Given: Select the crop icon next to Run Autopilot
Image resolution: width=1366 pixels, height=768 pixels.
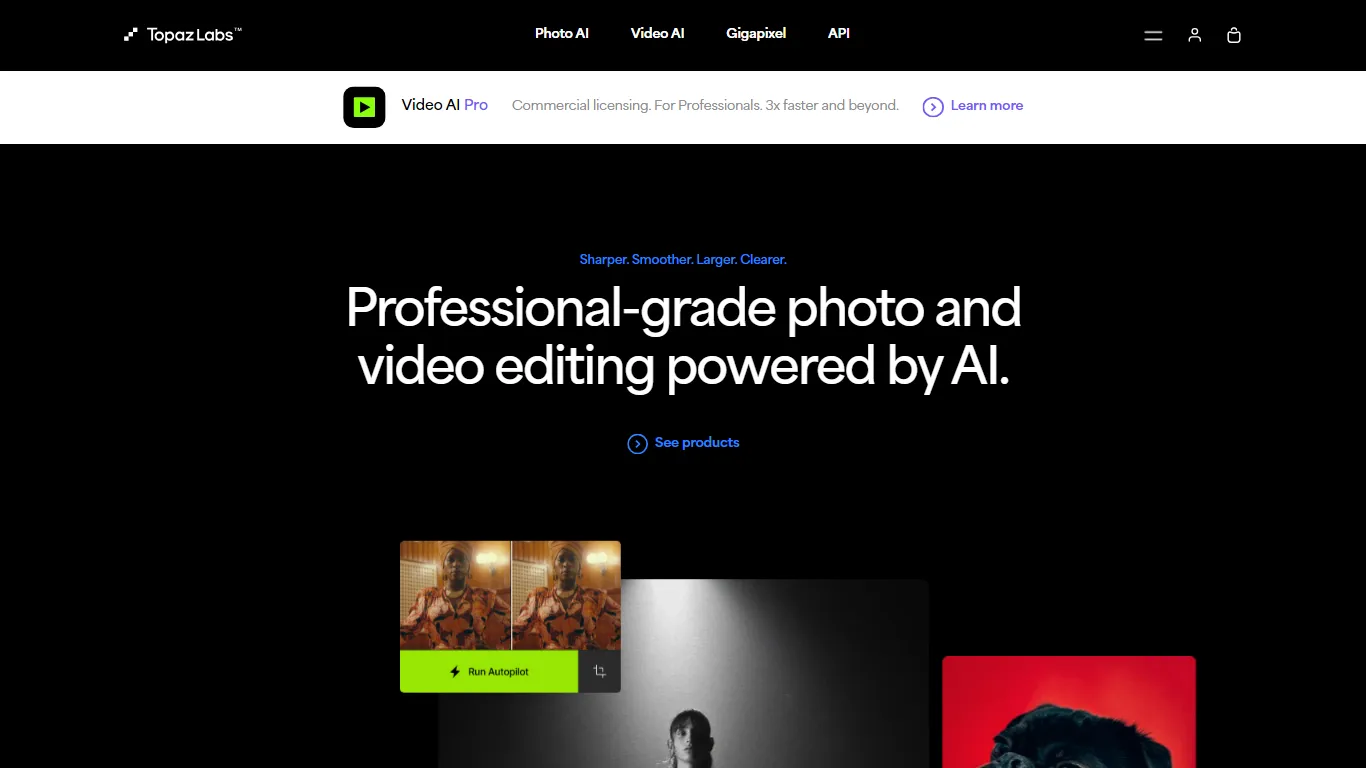Looking at the screenshot, I should pos(600,672).
